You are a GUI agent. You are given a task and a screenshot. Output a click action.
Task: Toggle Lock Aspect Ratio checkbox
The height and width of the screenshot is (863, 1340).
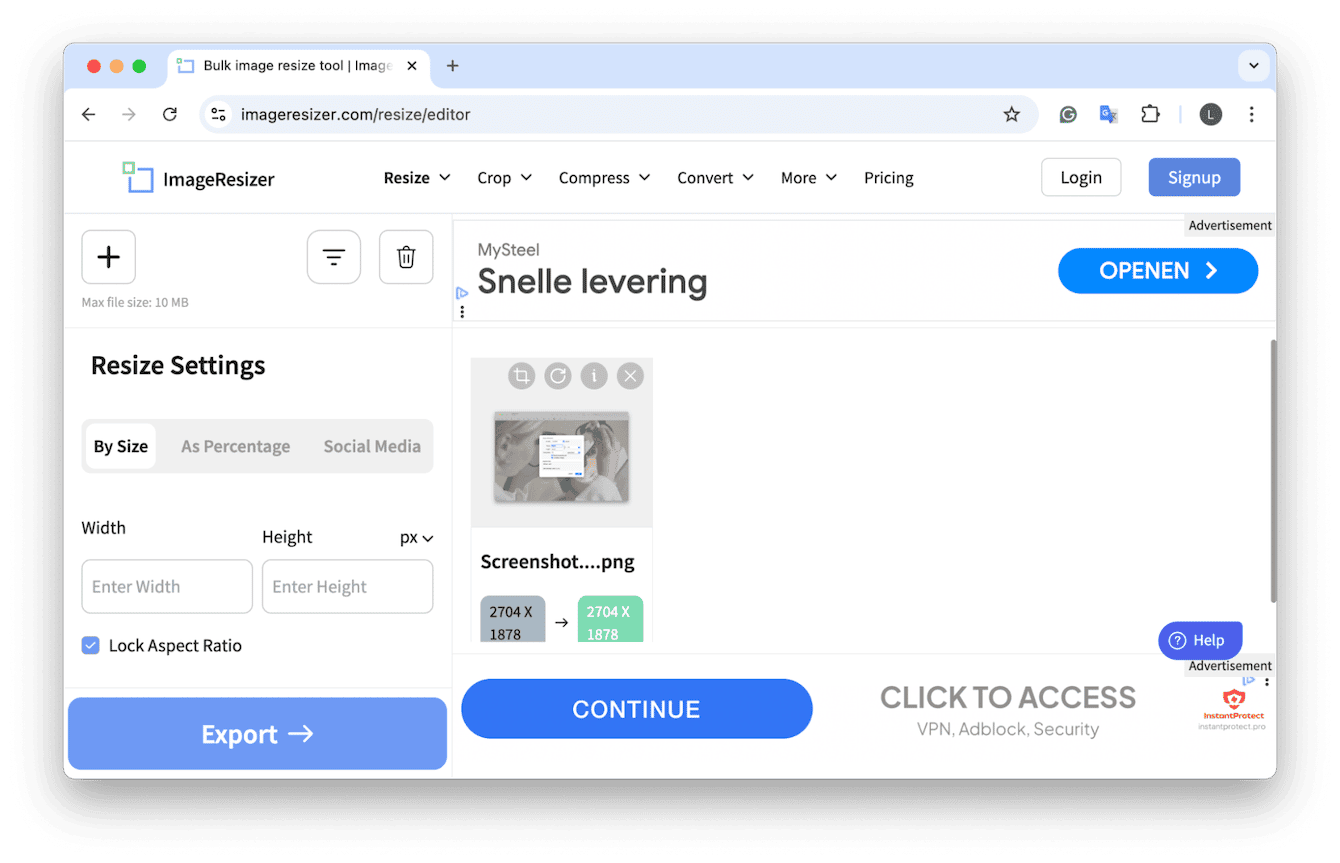point(90,645)
